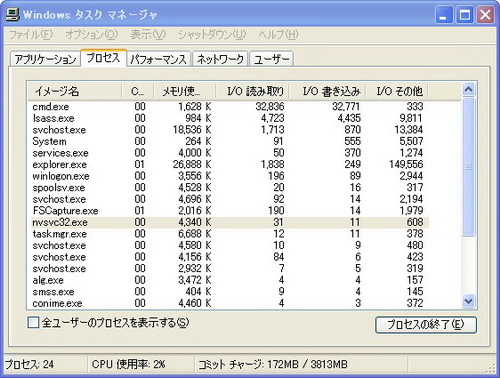Switch to the パフォーマンス tab
Viewport: 500px width, 378px height.
click(x=158, y=59)
